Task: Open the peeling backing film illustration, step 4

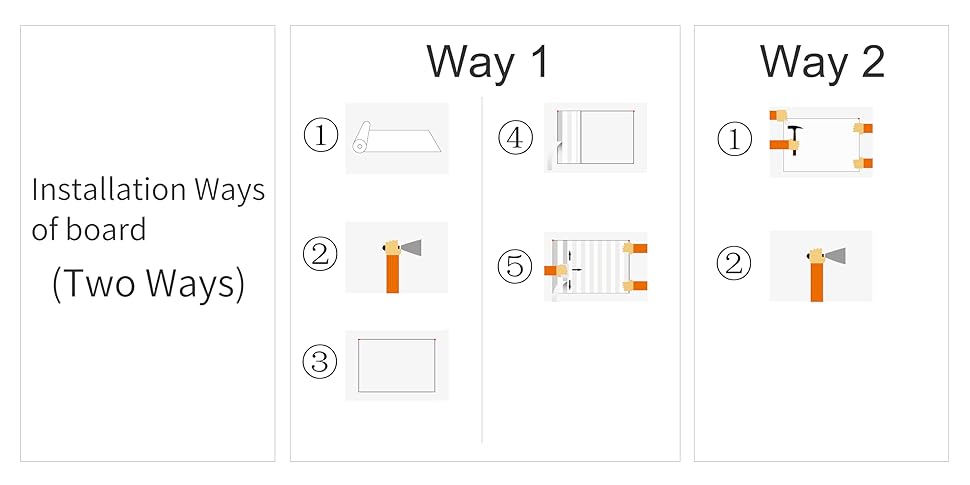Action: click(x=595, y=137)
